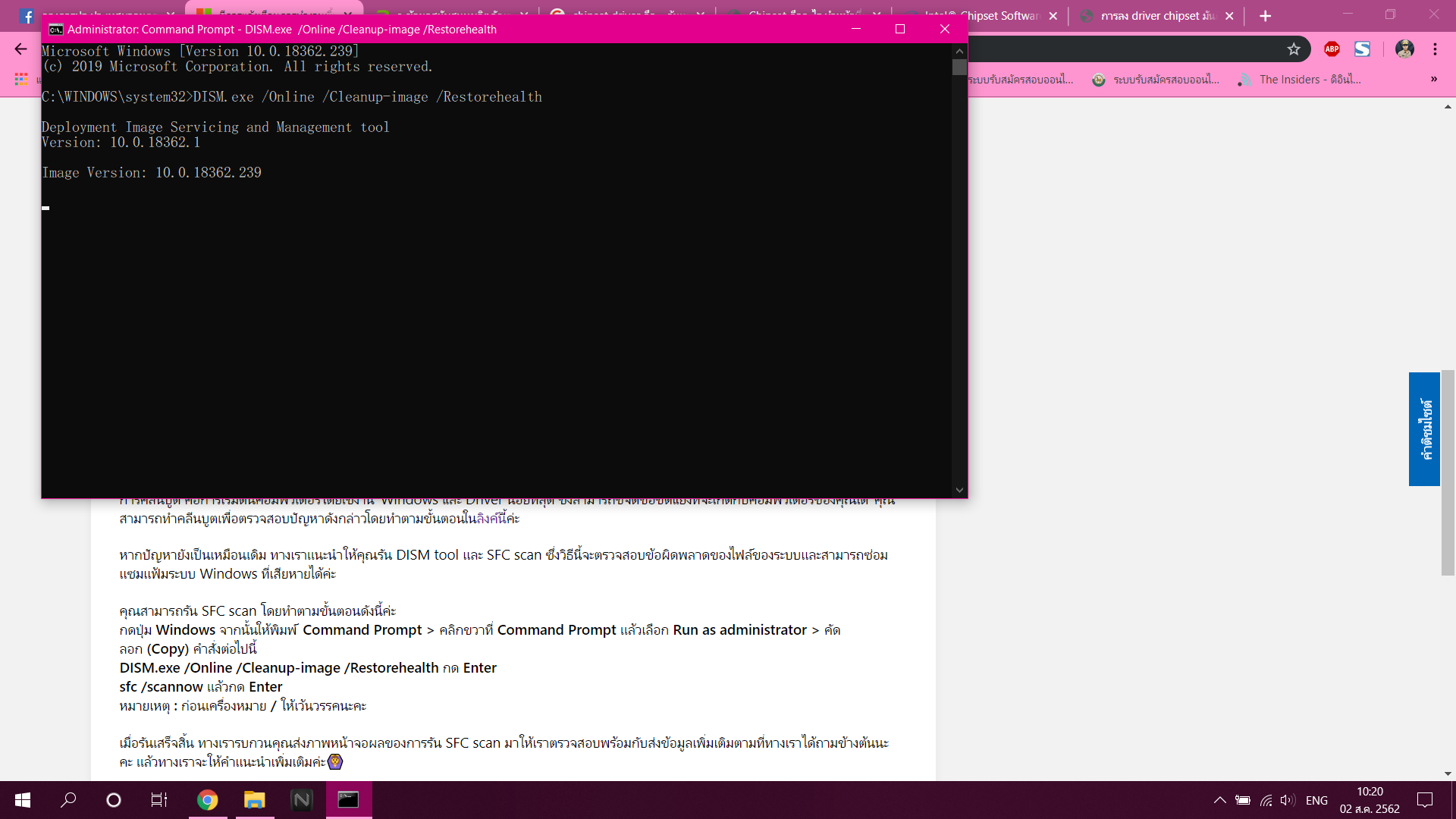This screenshot has height=819, width=1456.
Task: Close the Chipset Software tab
Action: [1053, 16]
